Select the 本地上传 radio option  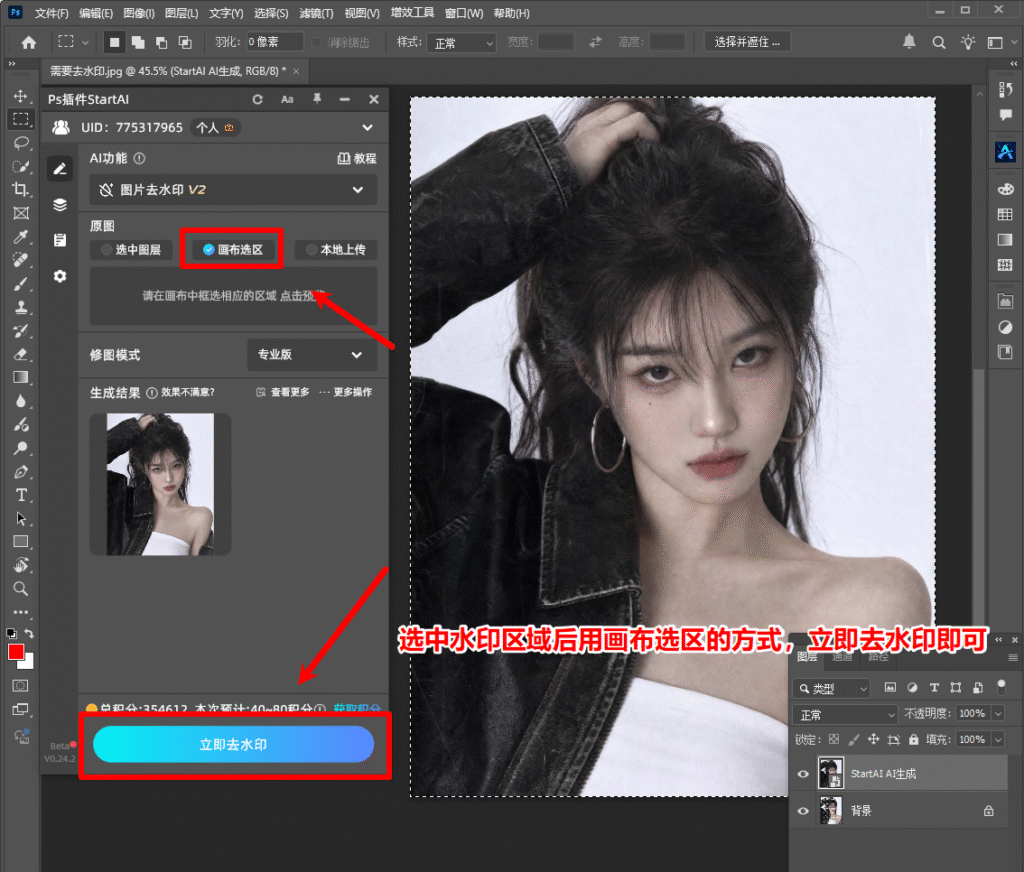click(336, 250)
